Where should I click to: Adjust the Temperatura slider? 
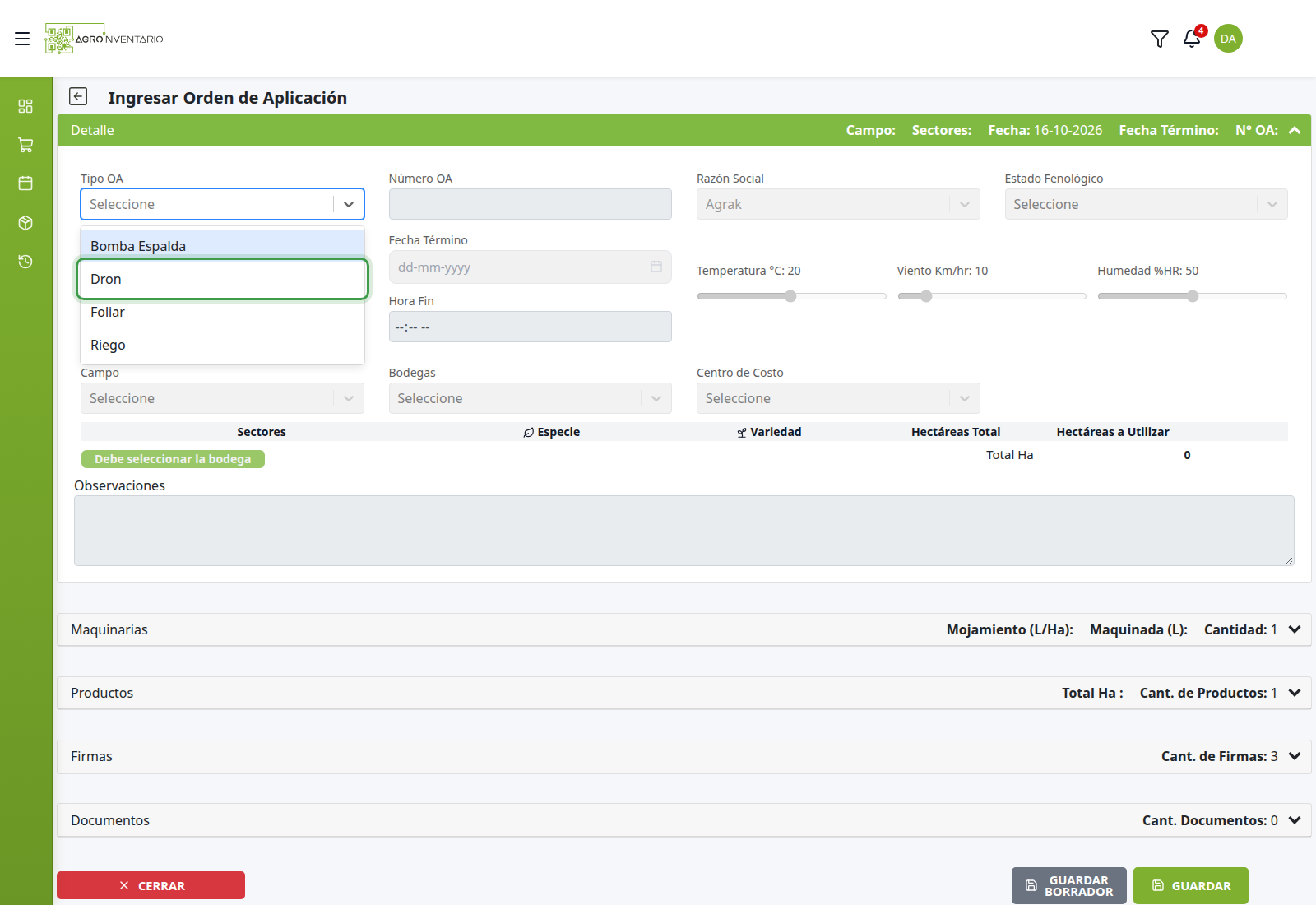pos(791,296)
